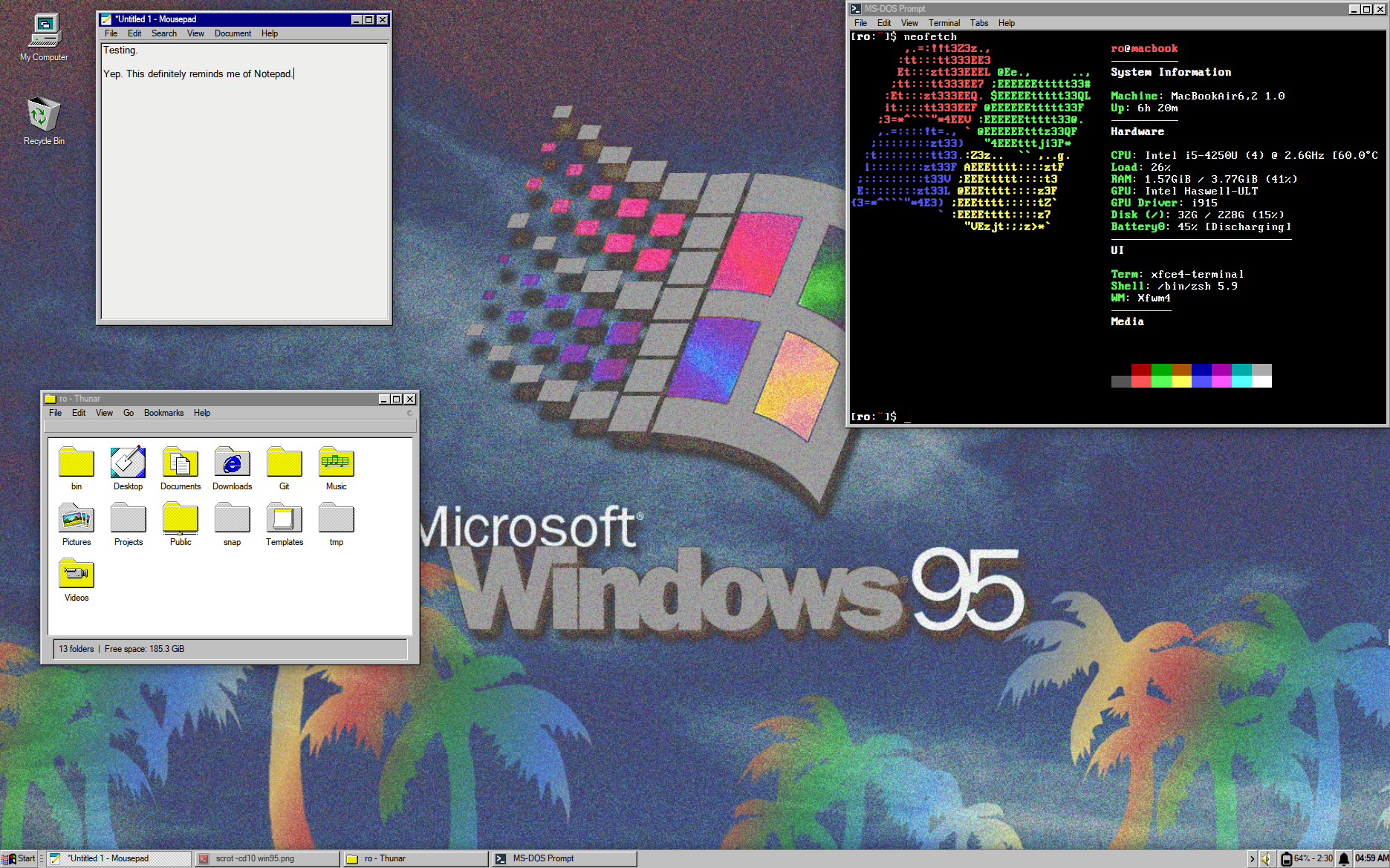This screenshot has height=868, width=1390.
Task: Open the Thunar Edit menu
Action: pyautogui.click(x=79, y=413)
